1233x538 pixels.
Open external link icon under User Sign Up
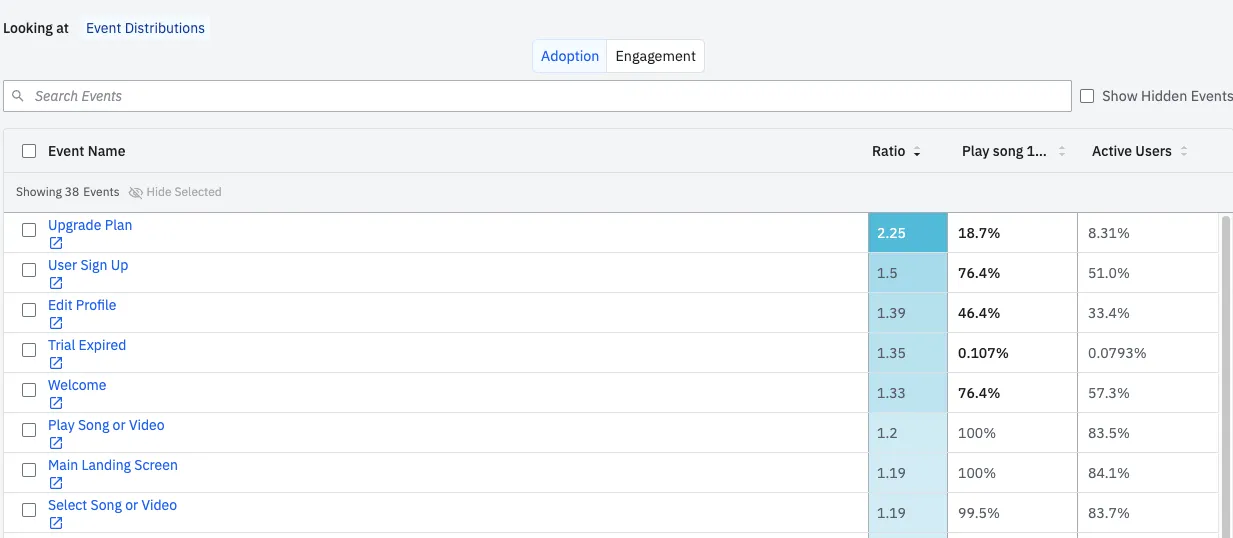pyautogui.click(x=56, y=283)
